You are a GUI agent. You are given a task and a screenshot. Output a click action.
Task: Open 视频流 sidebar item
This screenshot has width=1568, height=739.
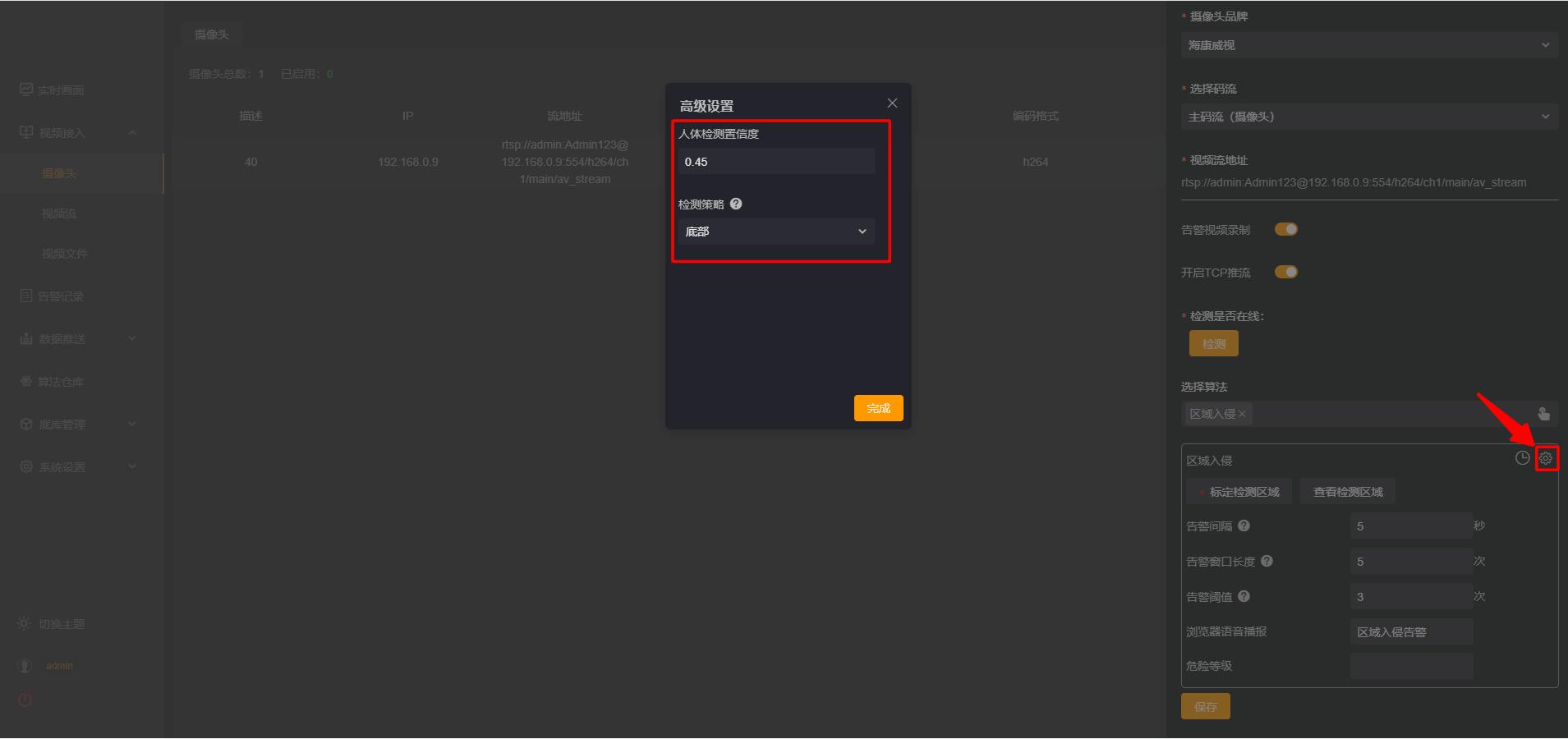click(59, 213)
